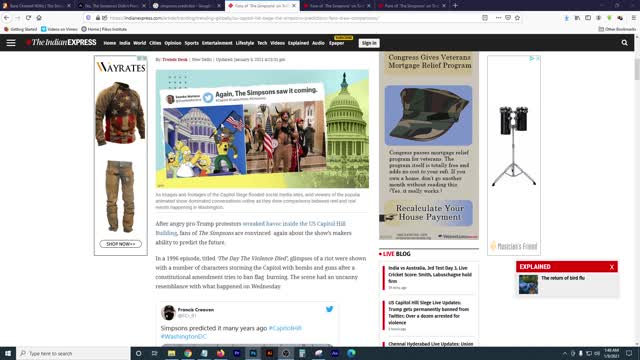
Task: Open page actions three-dots menu
Action: point(498,18)
